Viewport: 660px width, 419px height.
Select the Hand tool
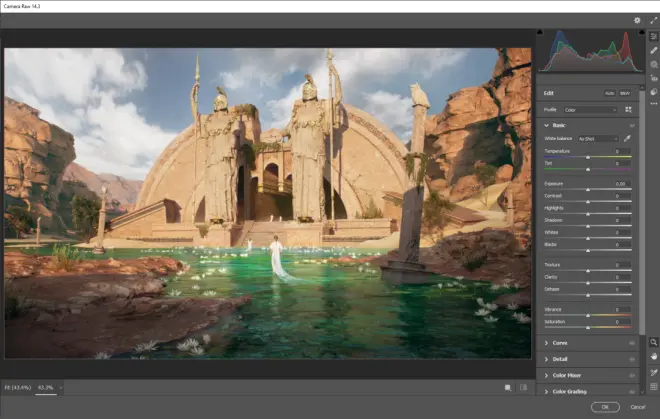(x=653, y=357)
